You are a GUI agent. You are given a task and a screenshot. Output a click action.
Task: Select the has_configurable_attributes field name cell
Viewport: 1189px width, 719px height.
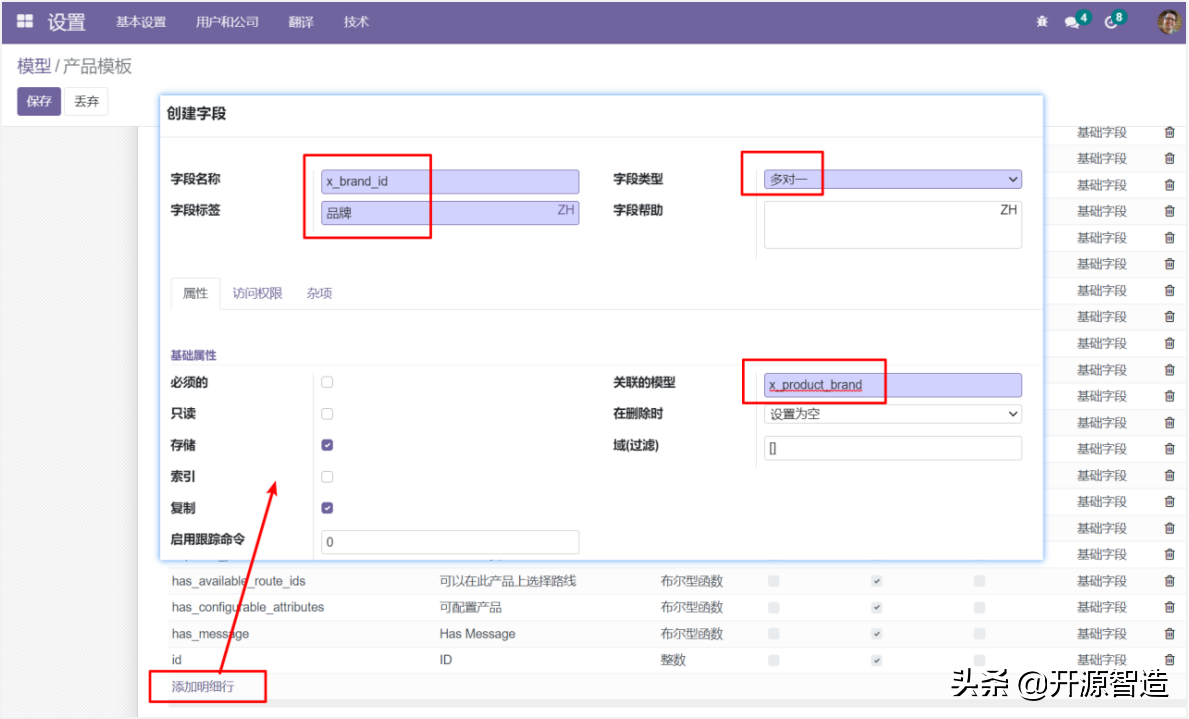[247, 608]
